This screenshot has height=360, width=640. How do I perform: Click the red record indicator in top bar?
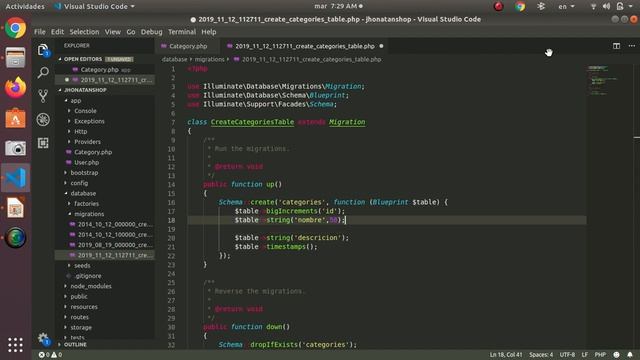point(498,6)
